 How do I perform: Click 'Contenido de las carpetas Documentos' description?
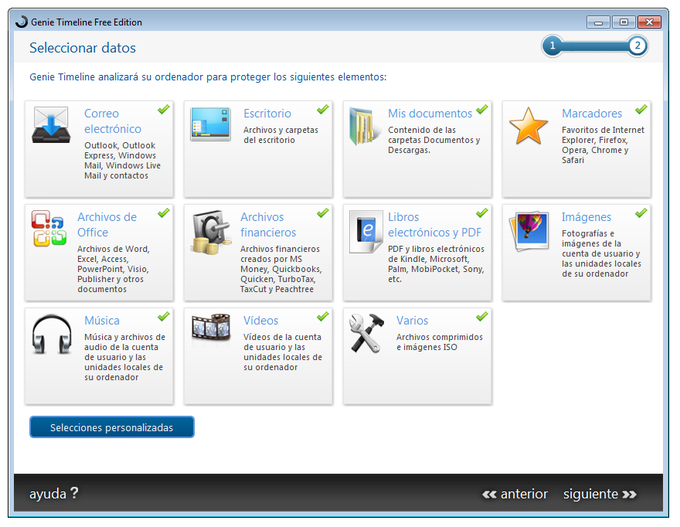coord(434,140)
